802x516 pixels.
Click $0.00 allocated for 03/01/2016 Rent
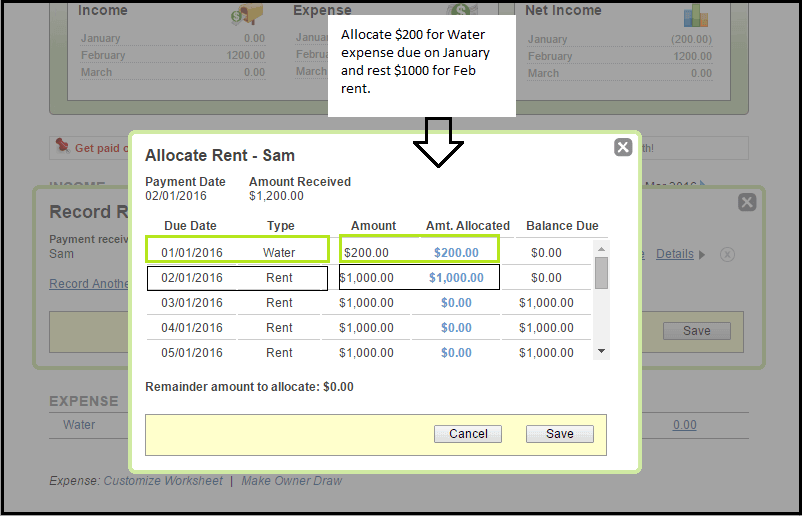pos(456,302)
